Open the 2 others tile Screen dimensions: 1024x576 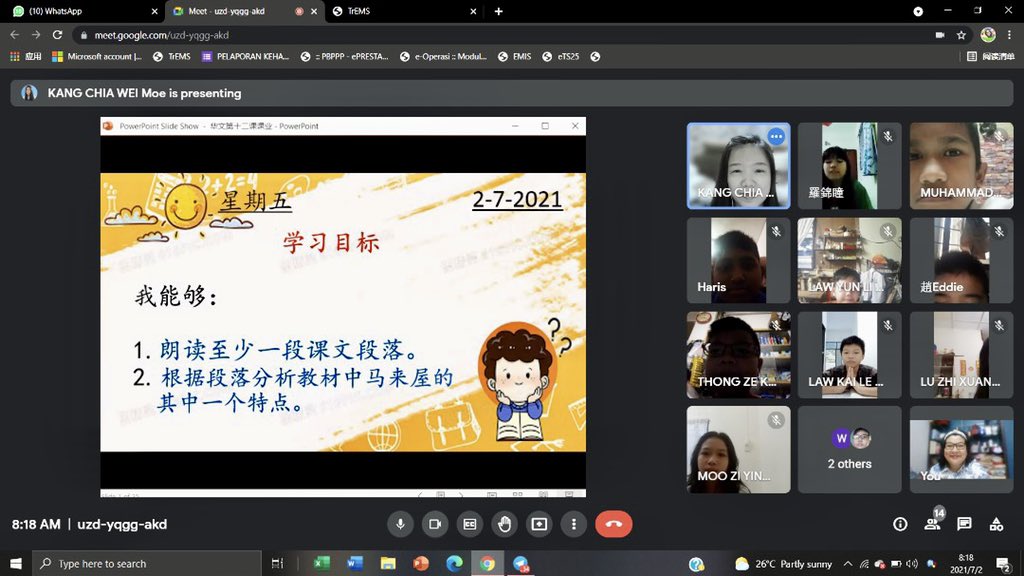pyautogui.click(x=850, y=449)
